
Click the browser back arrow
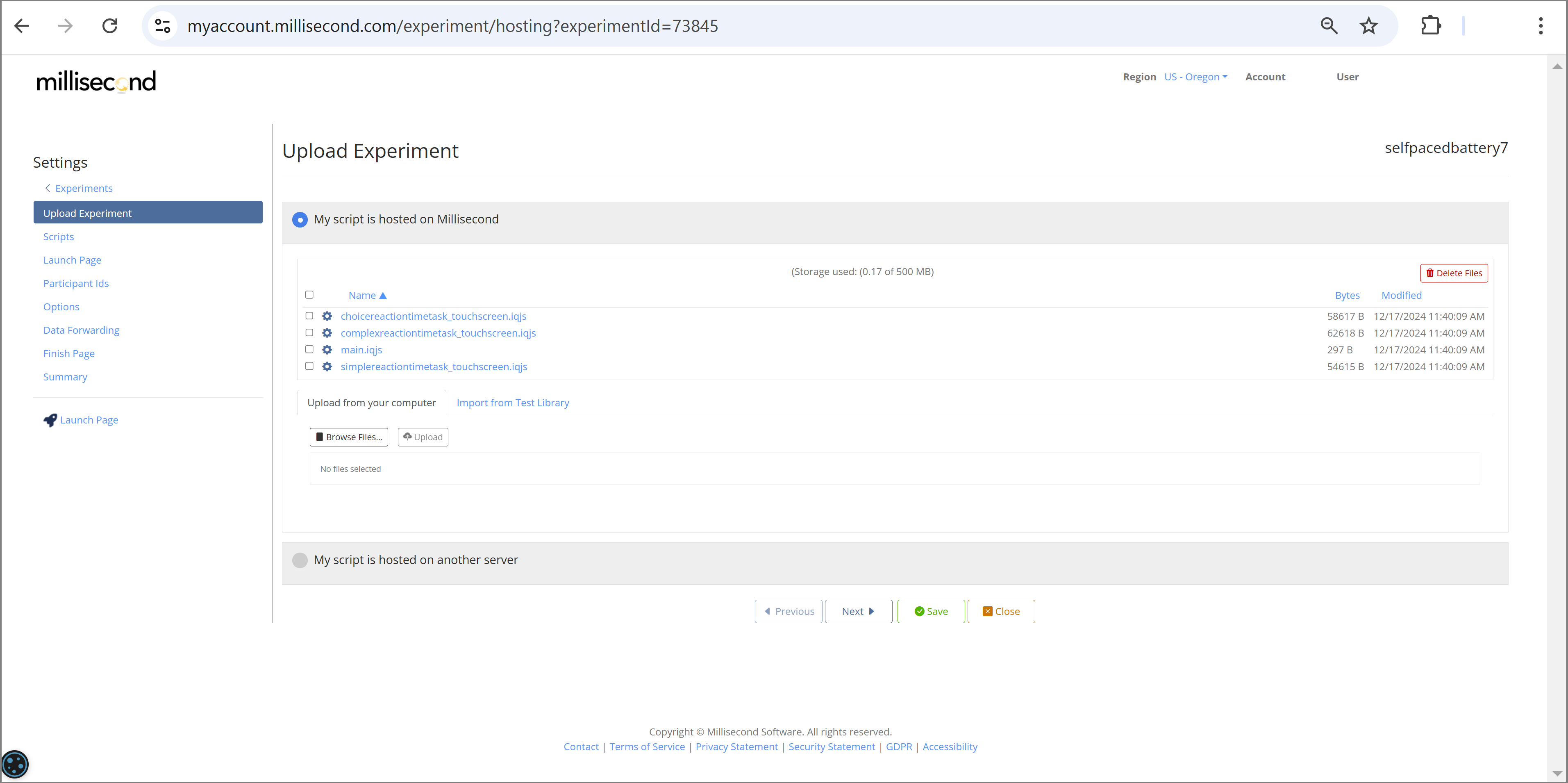[x=22, y=26]
